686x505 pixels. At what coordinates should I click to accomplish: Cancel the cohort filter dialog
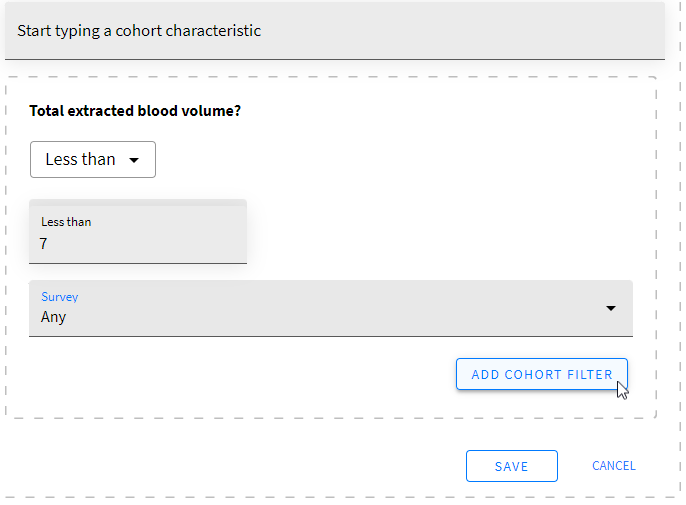[x=613, y=466]
